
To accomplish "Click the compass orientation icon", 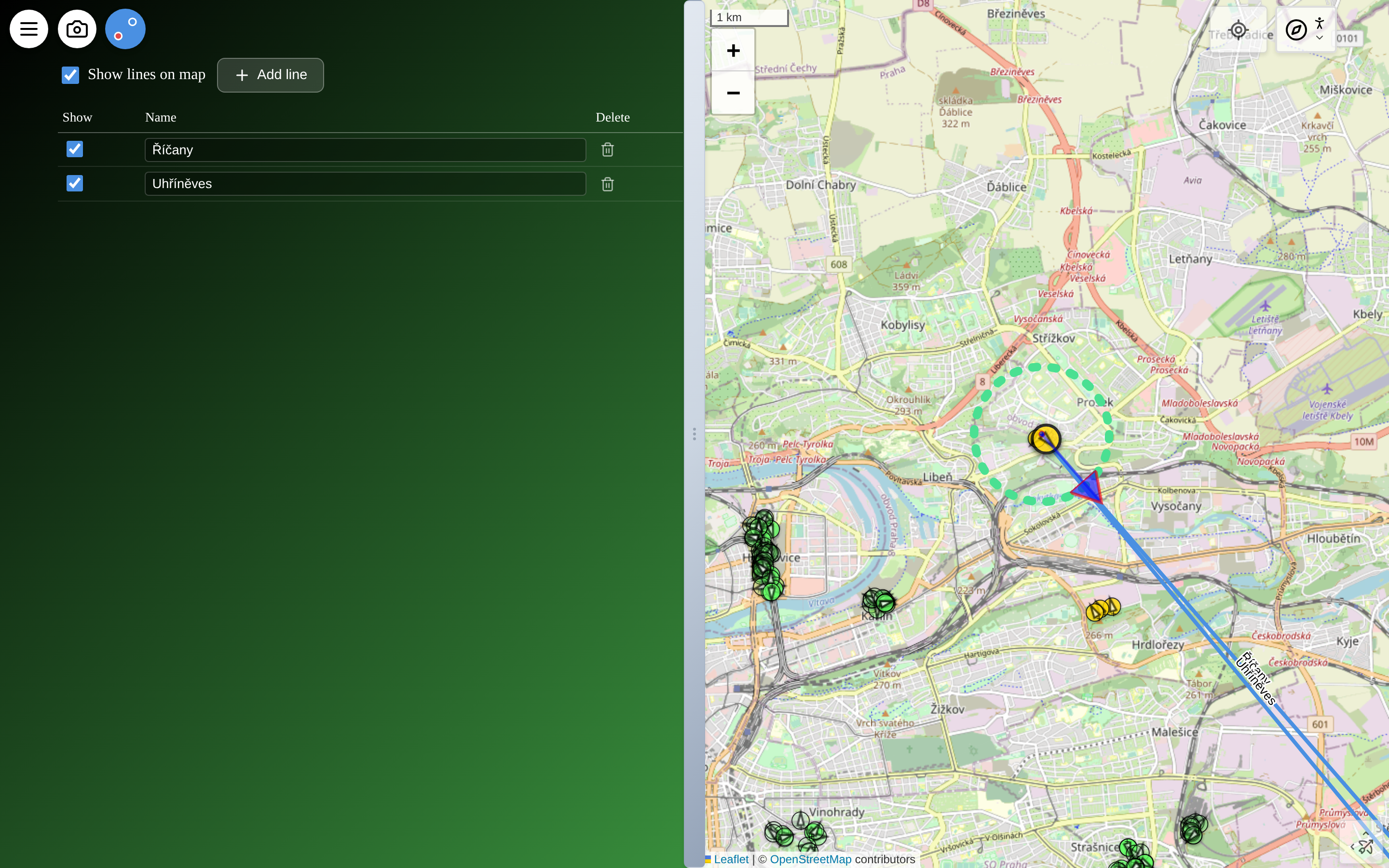I will tap(1295, 30).
